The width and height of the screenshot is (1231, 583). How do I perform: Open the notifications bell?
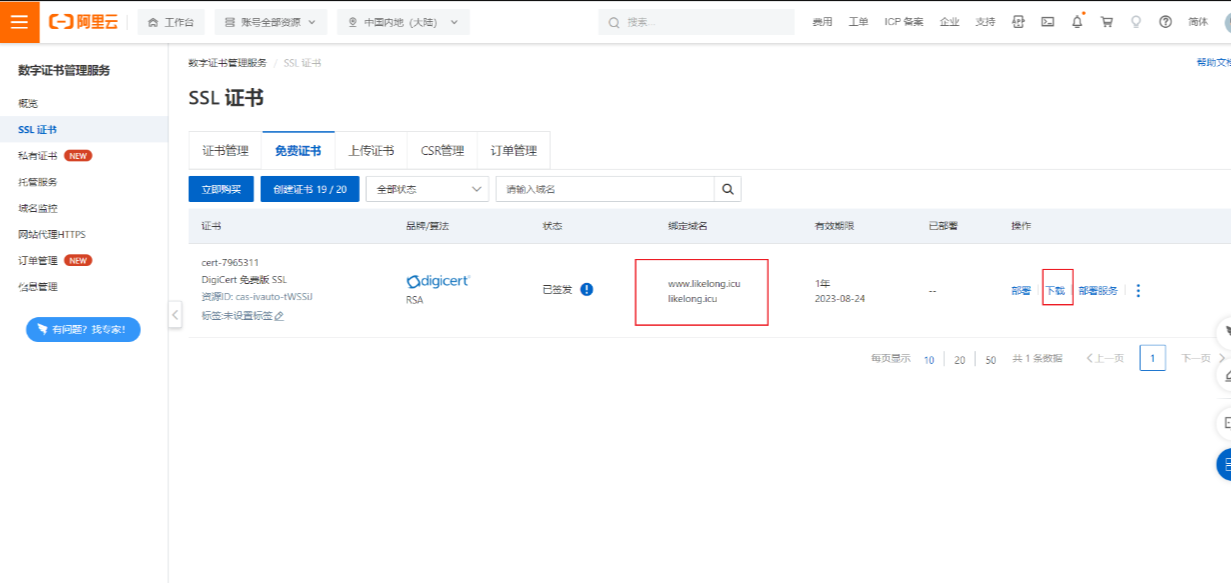[1077, 22]
